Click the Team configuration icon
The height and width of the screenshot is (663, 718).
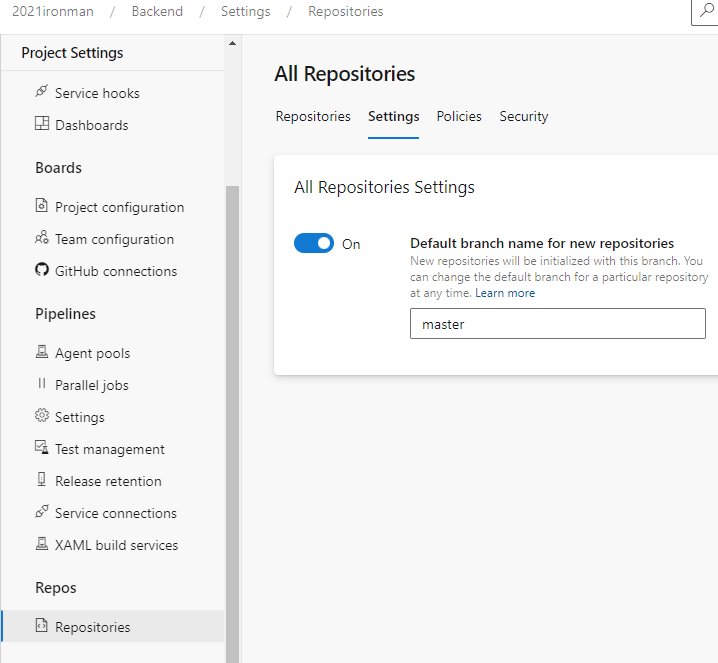[x=42, y=238]
